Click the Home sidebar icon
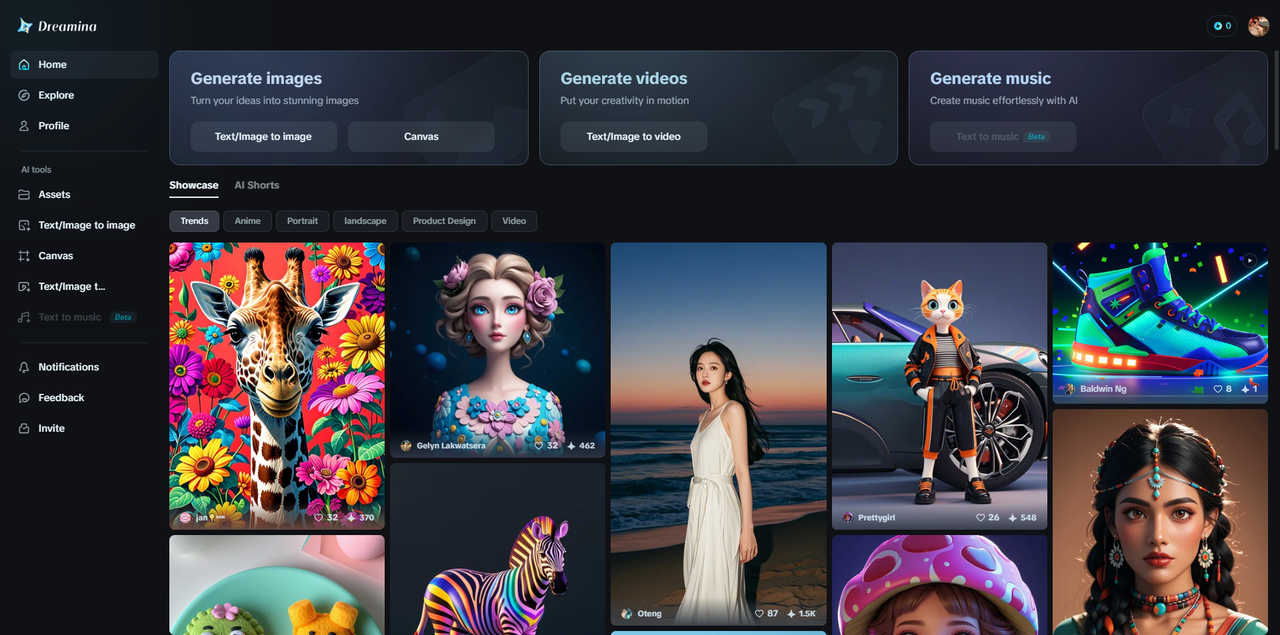Viewport: 1280px width, 635px height. [24, 65]
